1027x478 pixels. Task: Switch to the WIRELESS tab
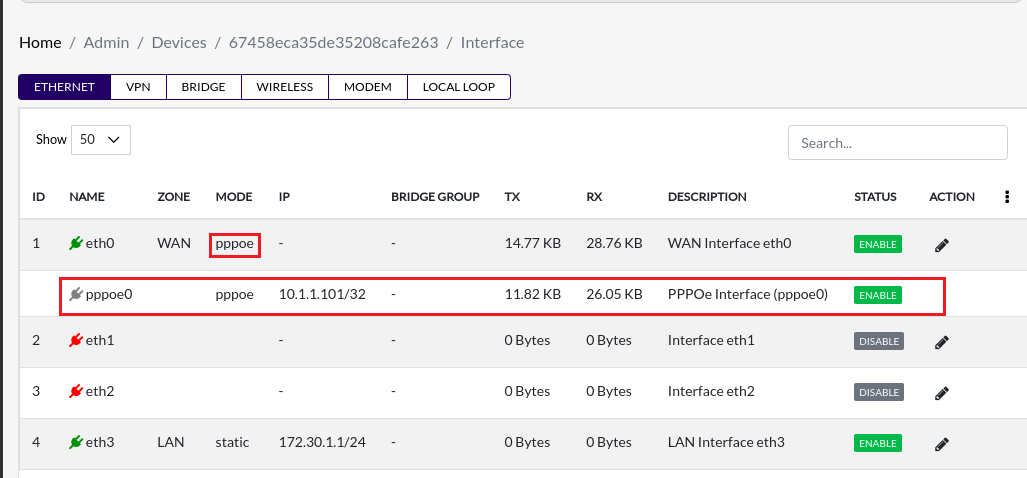pos(284,87)
